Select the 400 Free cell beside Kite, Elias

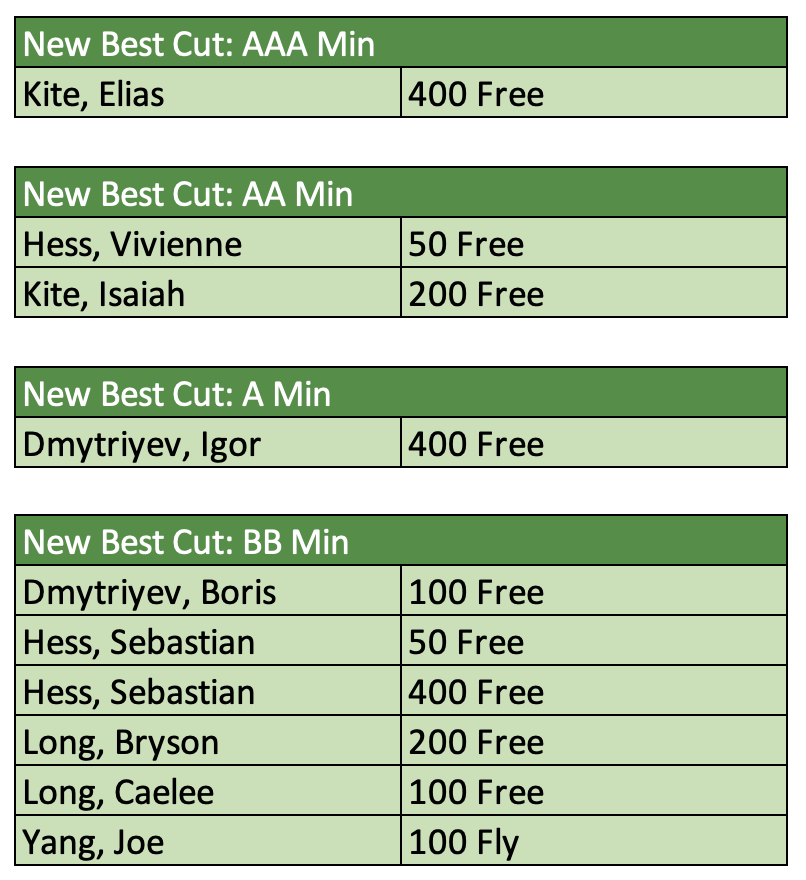[476, 94]
